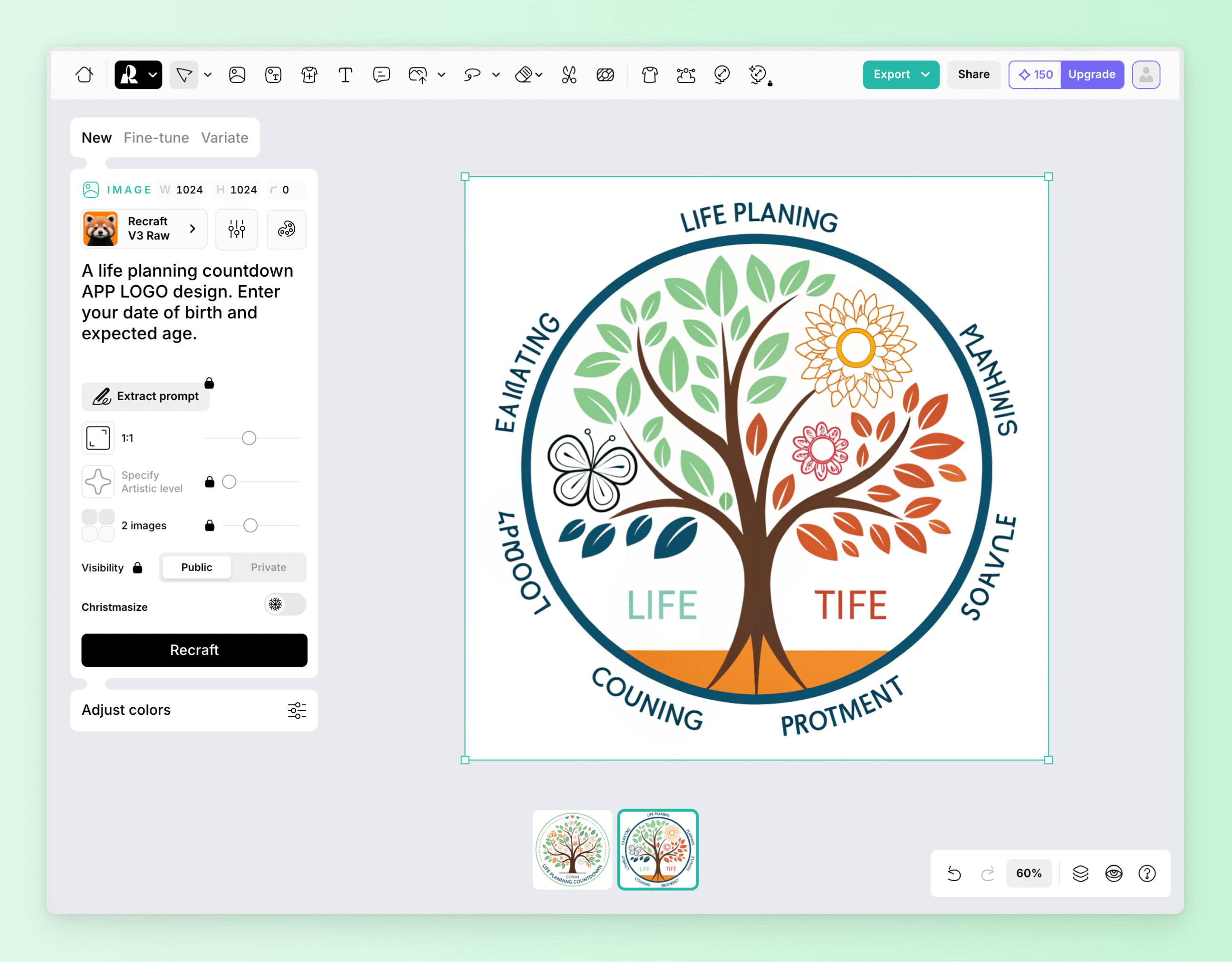The width and height of the screenshot is (1232, 962).
Task: Select the scissors cutout tool
Action: point(568,75)
